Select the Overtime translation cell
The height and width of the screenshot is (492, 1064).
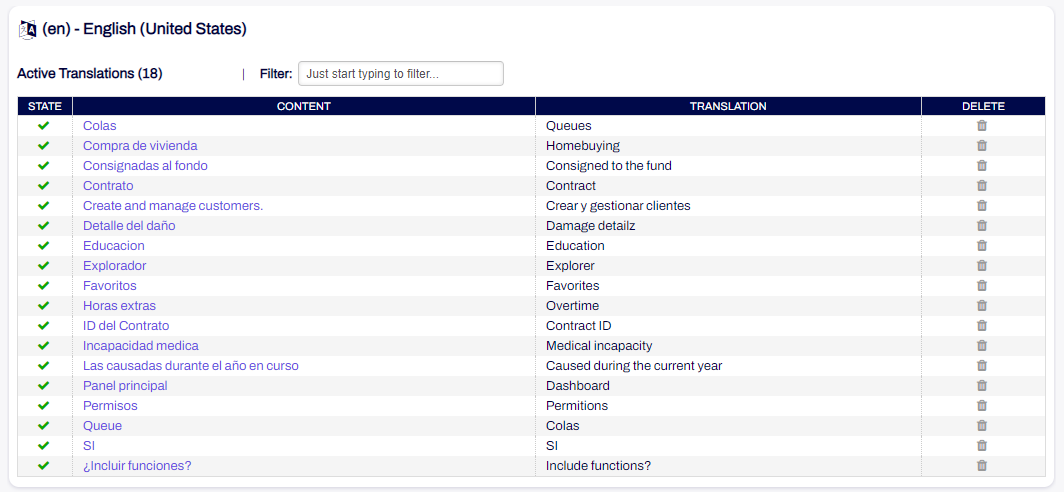[728, 305]
